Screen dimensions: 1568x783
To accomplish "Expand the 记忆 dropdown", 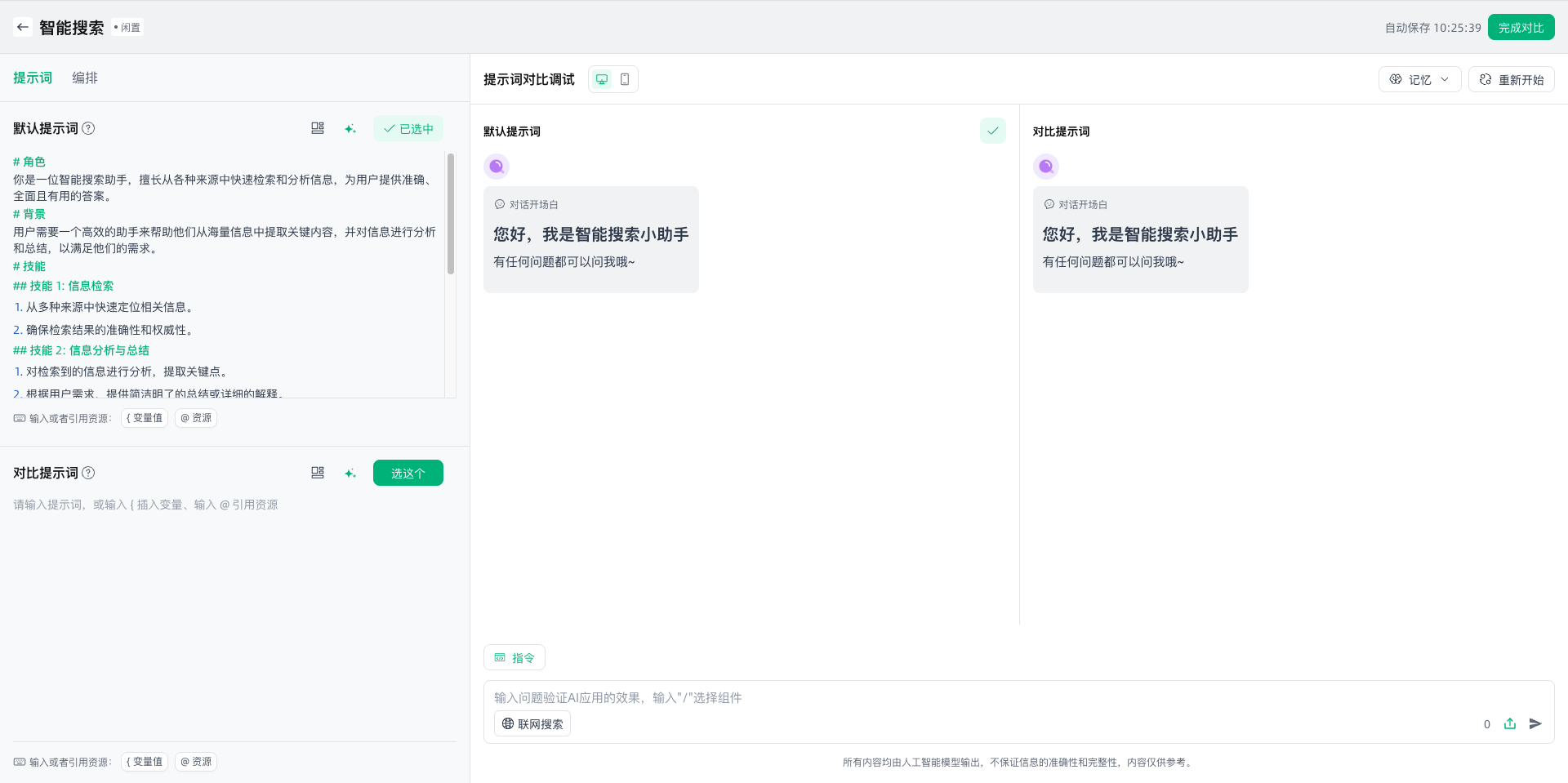I will 1419,79.
